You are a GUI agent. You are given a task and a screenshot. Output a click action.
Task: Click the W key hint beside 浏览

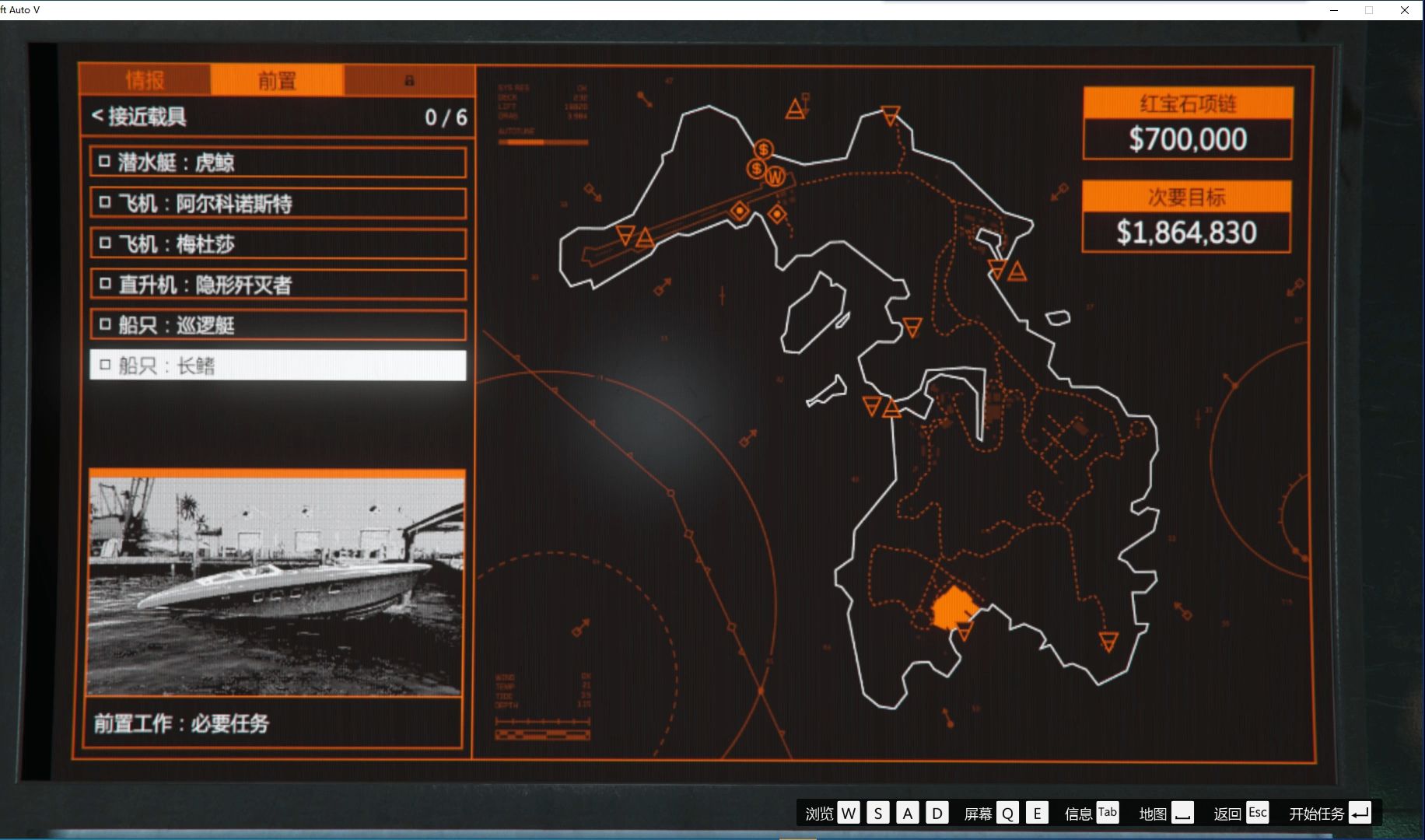[849, 813]
